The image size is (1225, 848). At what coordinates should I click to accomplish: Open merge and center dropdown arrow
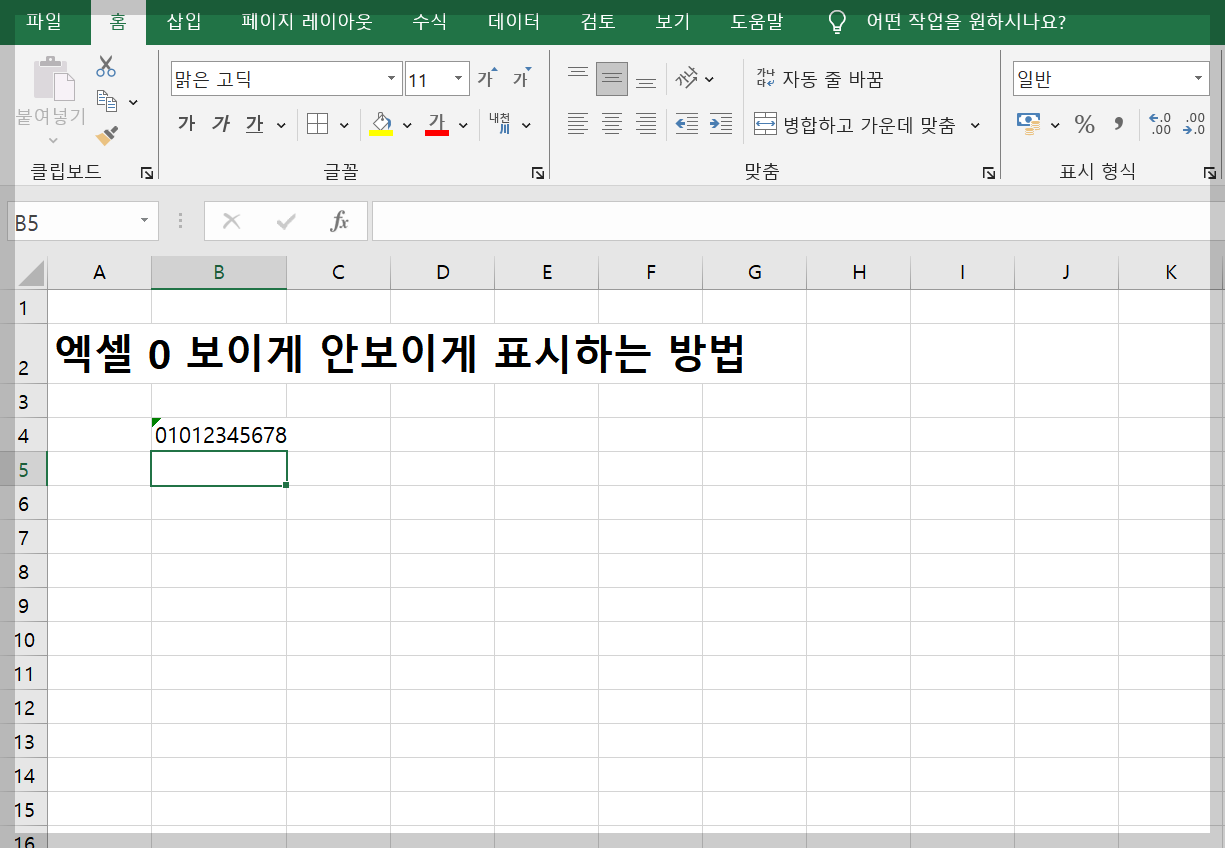click(976, 125)
